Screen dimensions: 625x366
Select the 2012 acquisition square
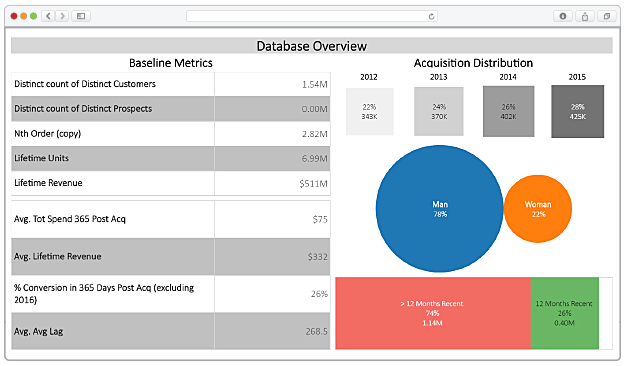369,112
